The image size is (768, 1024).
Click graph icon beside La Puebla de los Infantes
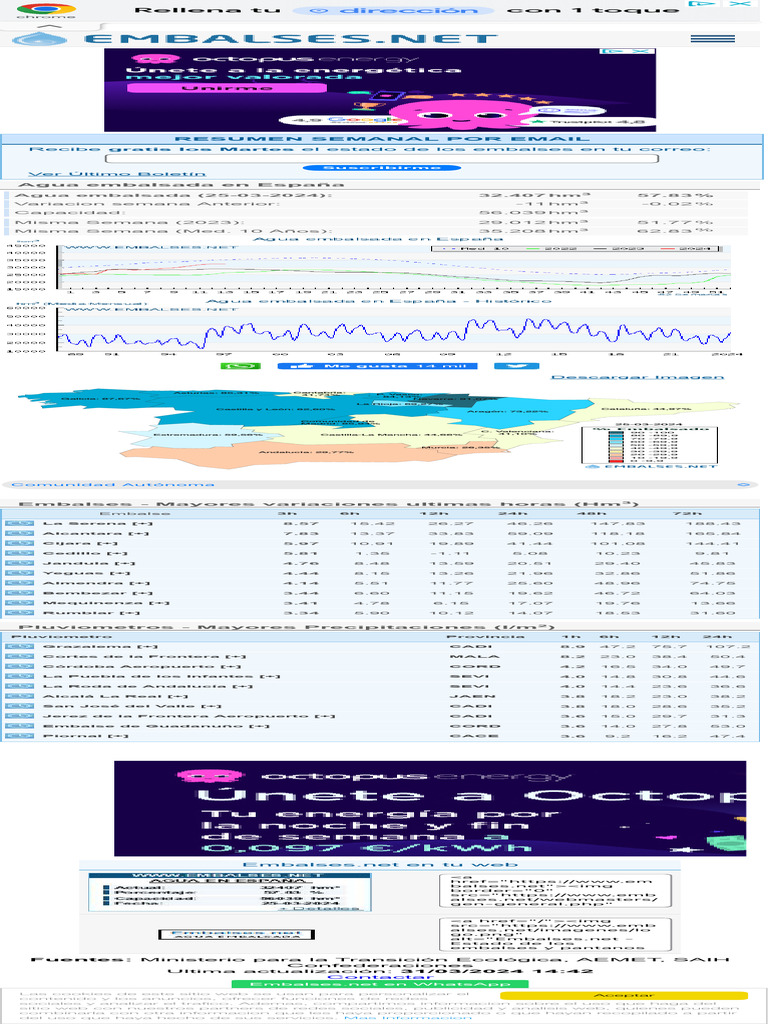pyautogui.click(x=19, y=677)
